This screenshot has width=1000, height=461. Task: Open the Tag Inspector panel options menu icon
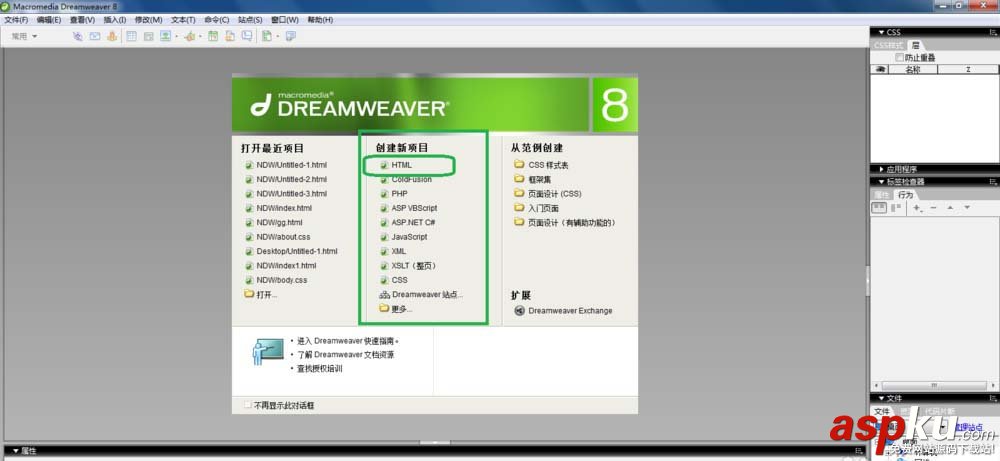click(x=994, y=182)
